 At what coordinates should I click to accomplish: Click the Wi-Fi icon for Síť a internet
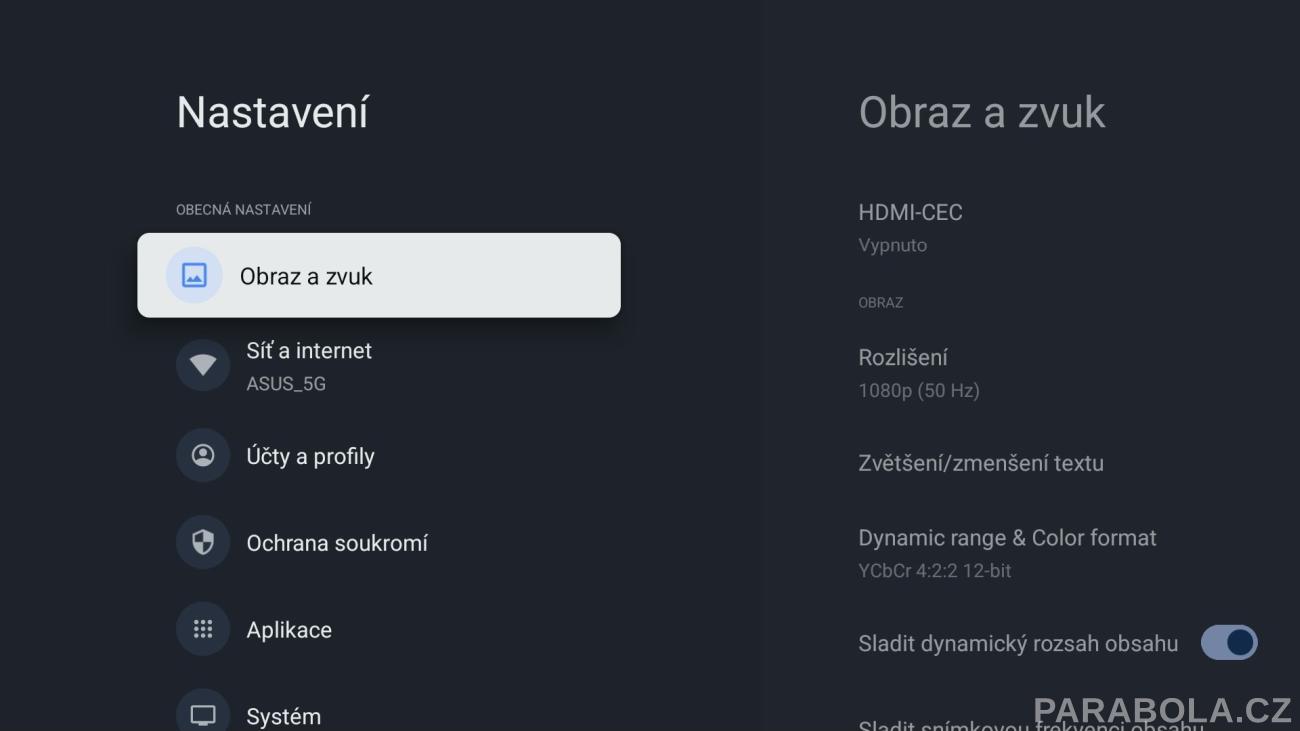(203, 365)
